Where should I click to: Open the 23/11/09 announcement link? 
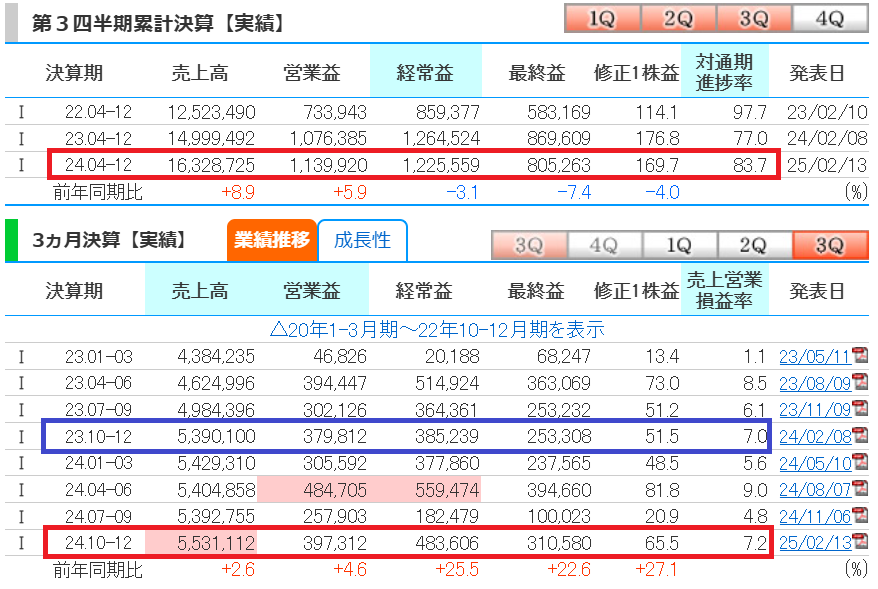(815, 410)
